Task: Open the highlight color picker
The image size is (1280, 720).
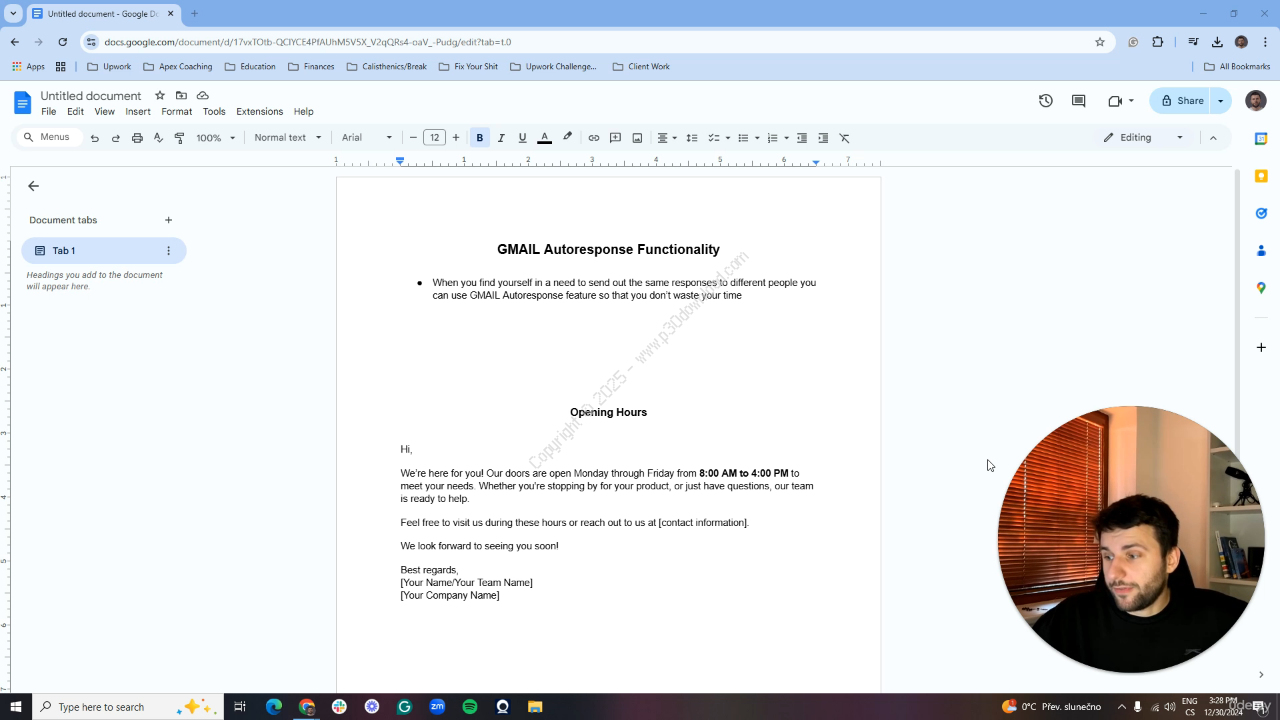Action: click(x=567, y=138)
